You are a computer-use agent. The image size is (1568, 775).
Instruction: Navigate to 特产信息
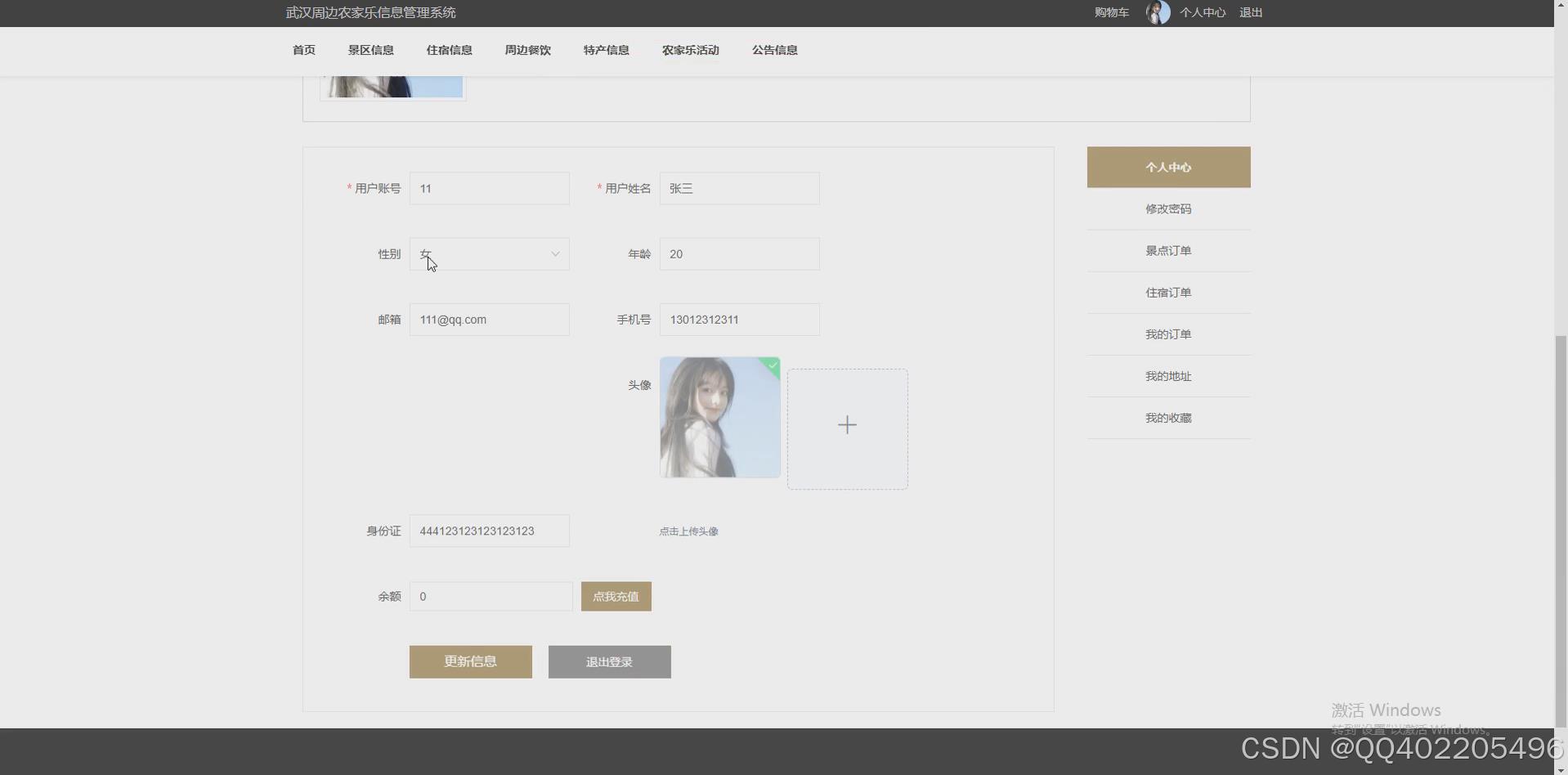(x=606, y=50)
